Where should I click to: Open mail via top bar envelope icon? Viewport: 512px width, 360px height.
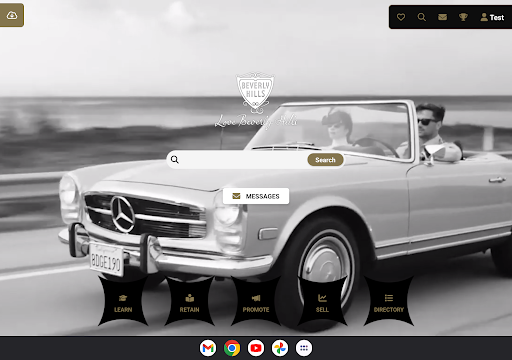point(442,17)
